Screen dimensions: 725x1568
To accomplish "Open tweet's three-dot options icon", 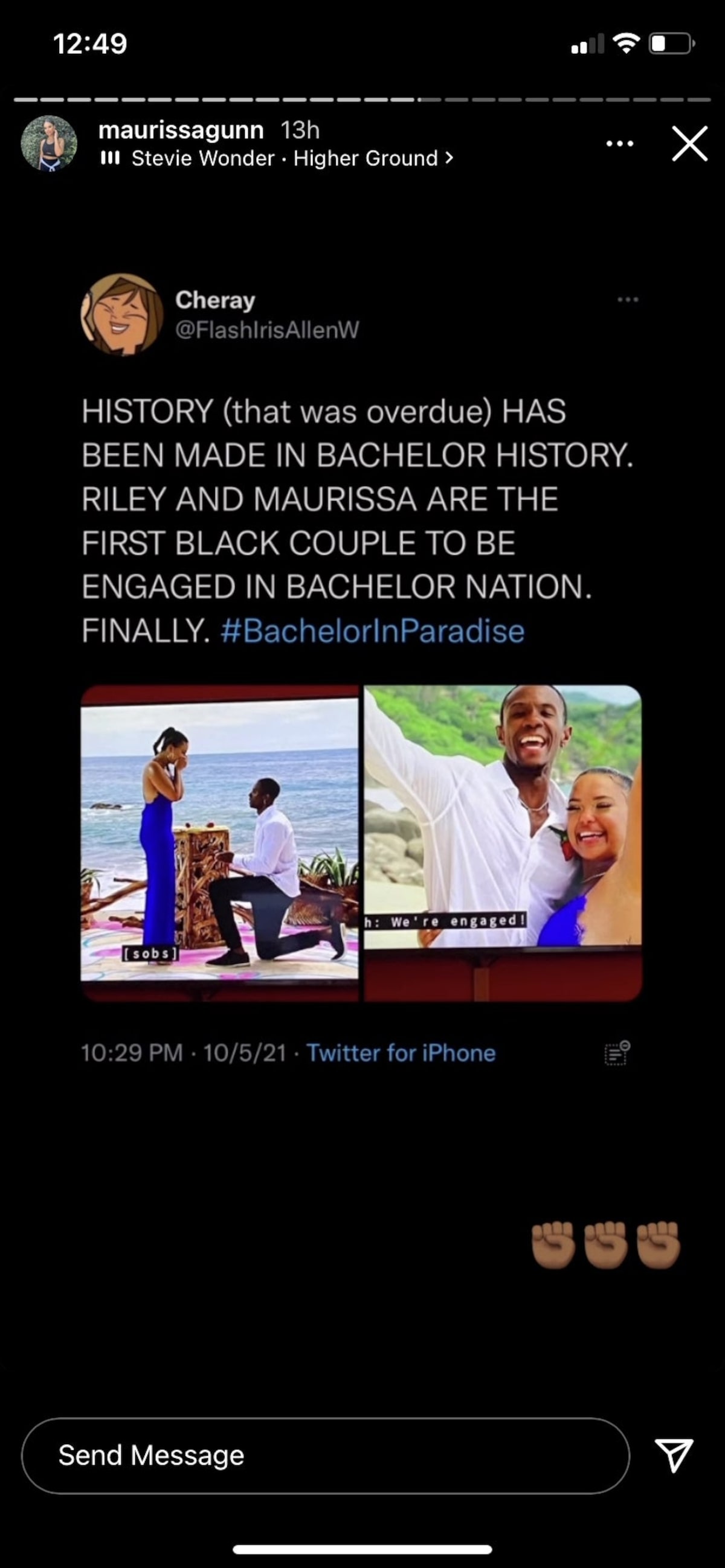I will pyautogui.click(x=628, y=299).
